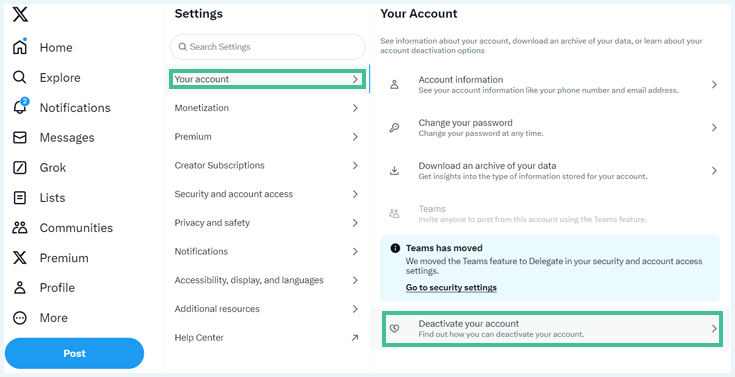Click Premium label in left sidebar
The image size is (735, 377).
[x=64, y=257]
